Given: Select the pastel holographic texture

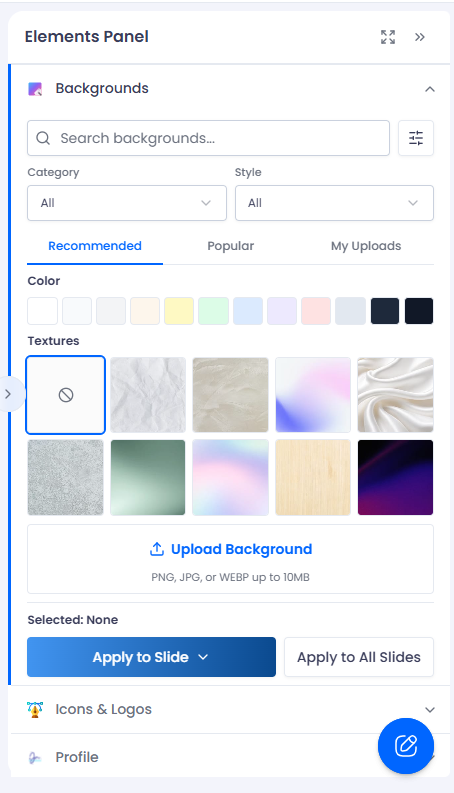Looking at the screenshot, I should (231, 477).
